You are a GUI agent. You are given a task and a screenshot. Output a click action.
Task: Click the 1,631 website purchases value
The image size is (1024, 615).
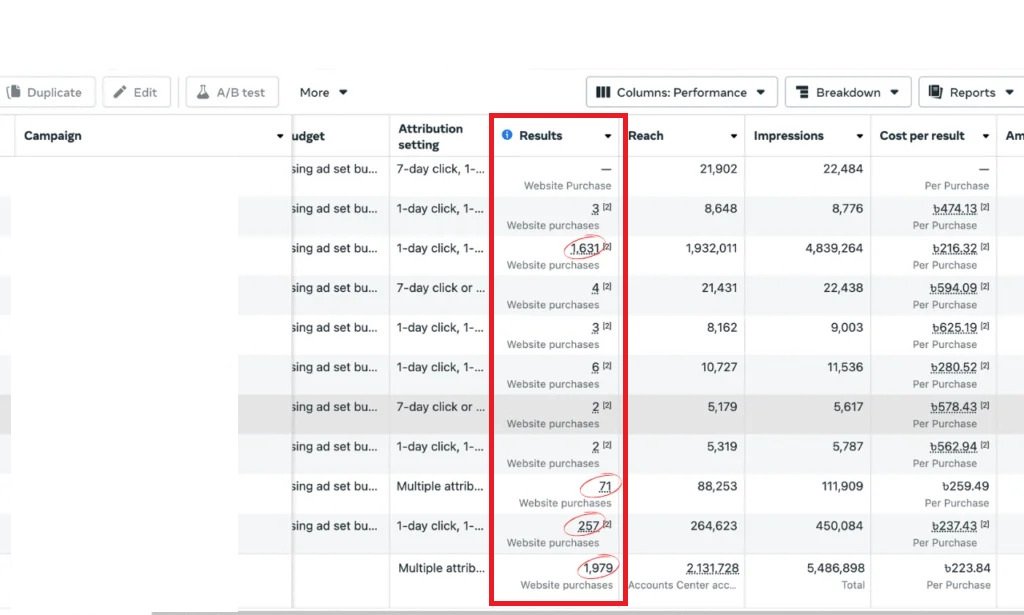coord(584,248)
